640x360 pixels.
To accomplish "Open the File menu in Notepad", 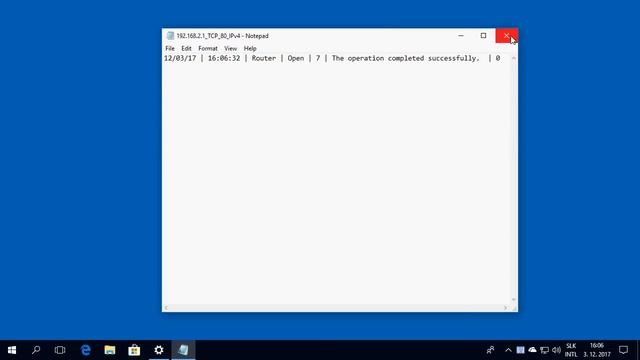I will pyautogui.click(x=170, y=48).
